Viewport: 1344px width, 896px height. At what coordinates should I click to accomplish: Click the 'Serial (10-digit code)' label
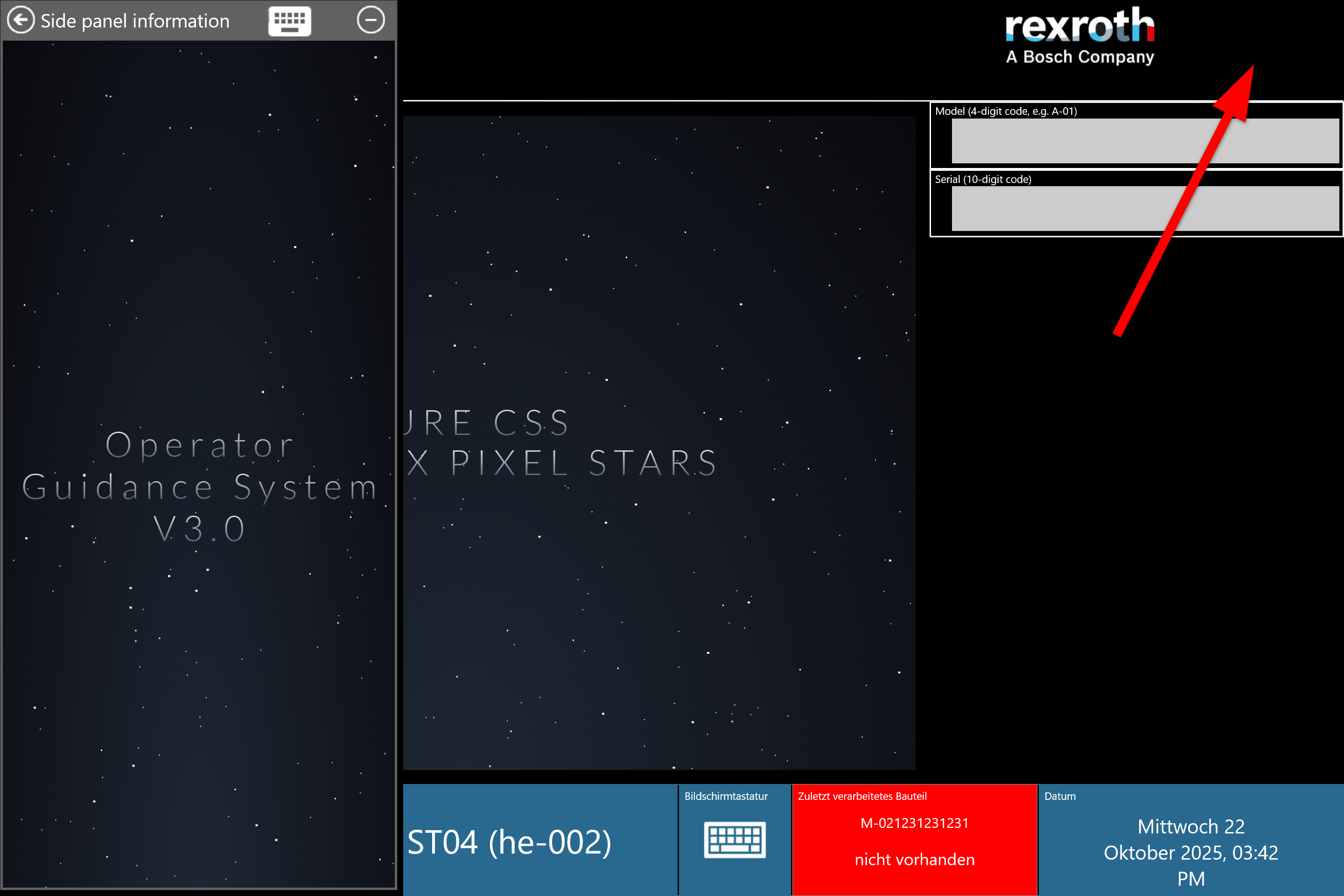(983, 179)
